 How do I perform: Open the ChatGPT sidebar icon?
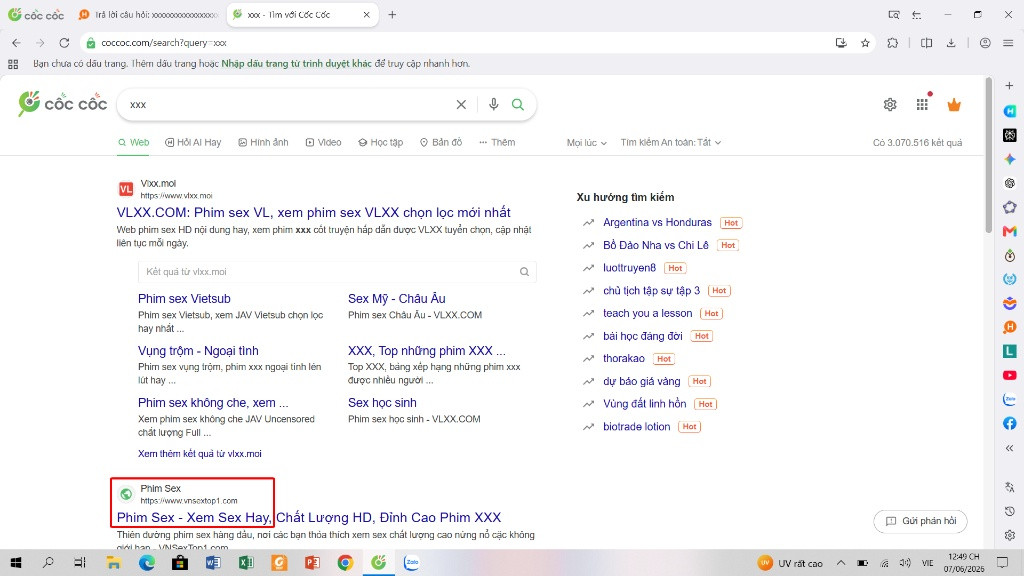(x=1010, y=184)
